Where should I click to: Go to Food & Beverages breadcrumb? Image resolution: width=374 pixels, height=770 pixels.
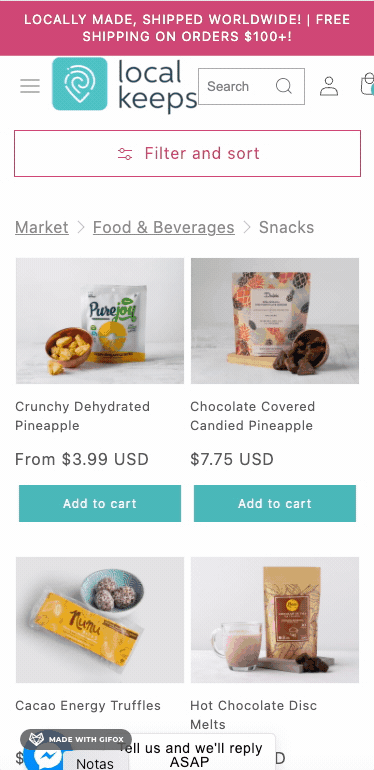coord(163,227)
